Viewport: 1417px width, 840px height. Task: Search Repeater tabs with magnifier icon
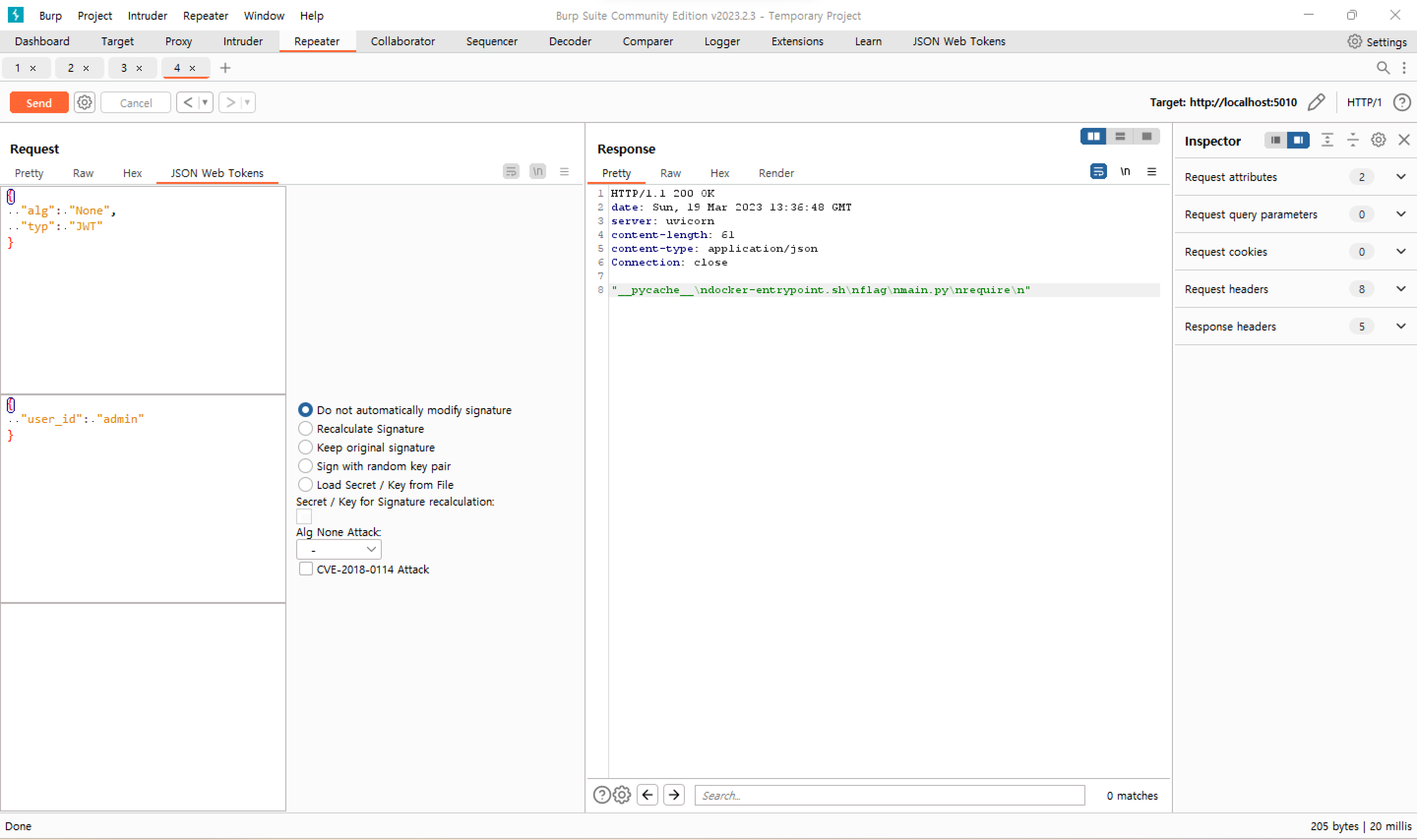(1383, 68)
